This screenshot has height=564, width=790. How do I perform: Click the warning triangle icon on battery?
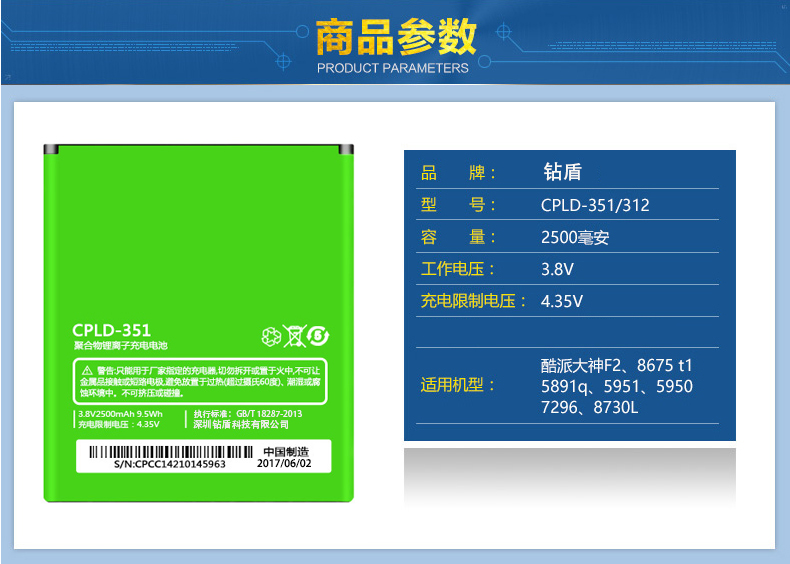pyautogui.click(x=87, y=370)
